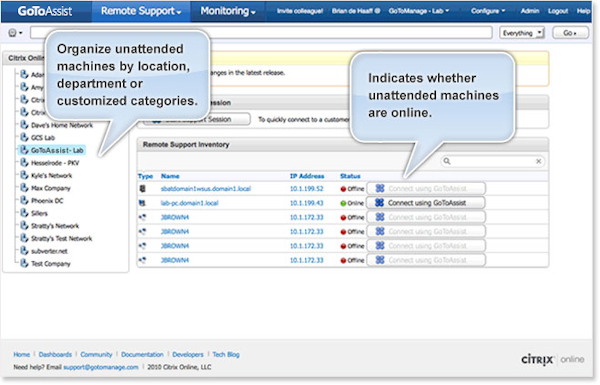Image resolution: width=600 pixels, height=385 pixels.
Task: Select Max Company in the tree
Action: (51, 188)
